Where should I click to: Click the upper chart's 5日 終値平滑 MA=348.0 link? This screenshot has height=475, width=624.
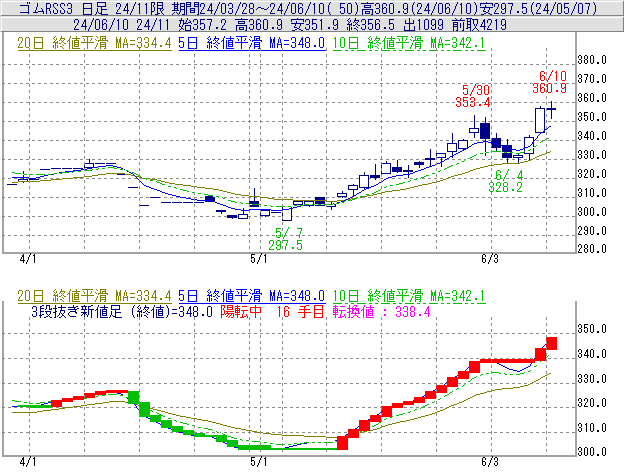(252, 43)
